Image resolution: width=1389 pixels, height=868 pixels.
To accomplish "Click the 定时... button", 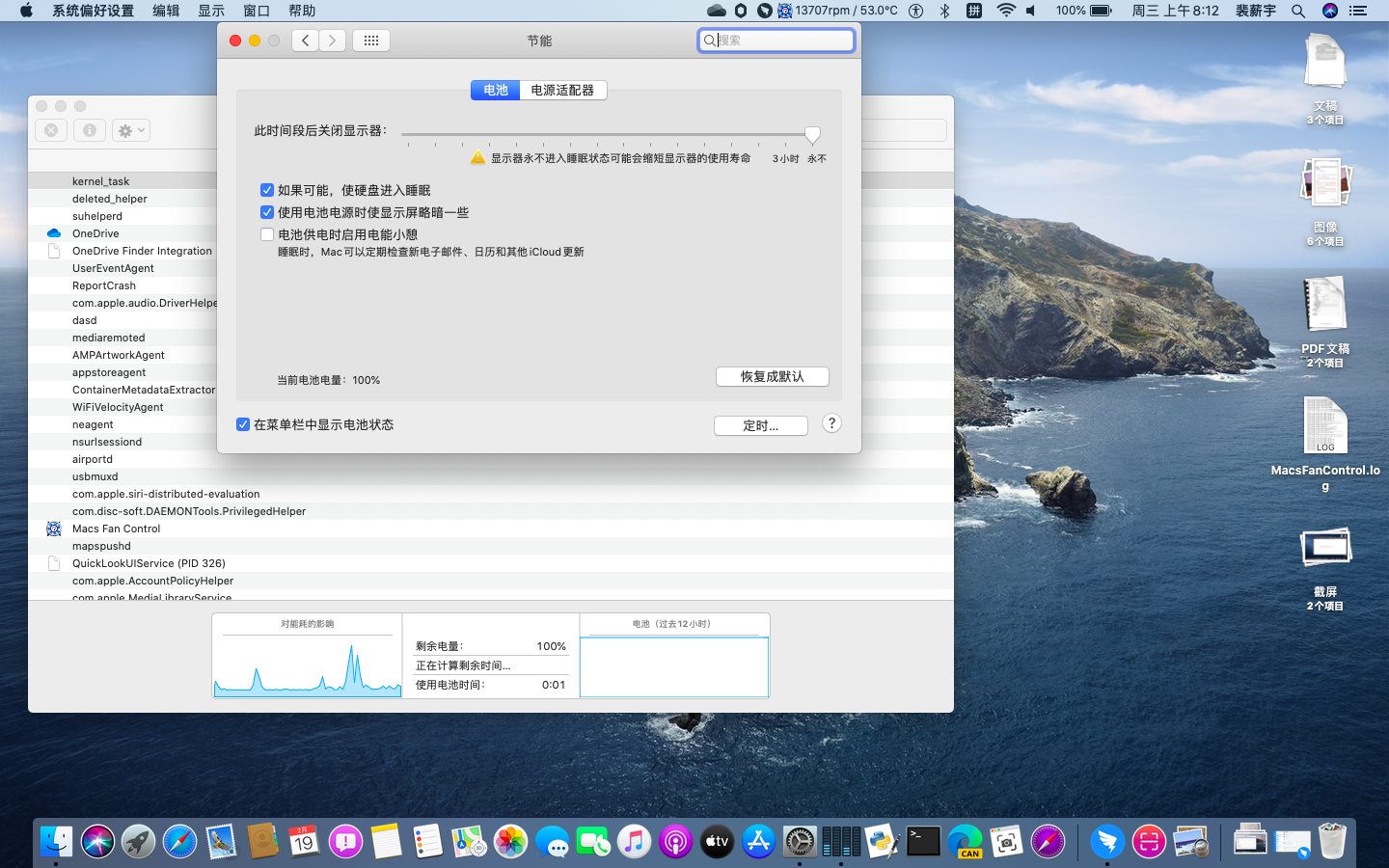I will pyautogui.click(x=760, y=425).
